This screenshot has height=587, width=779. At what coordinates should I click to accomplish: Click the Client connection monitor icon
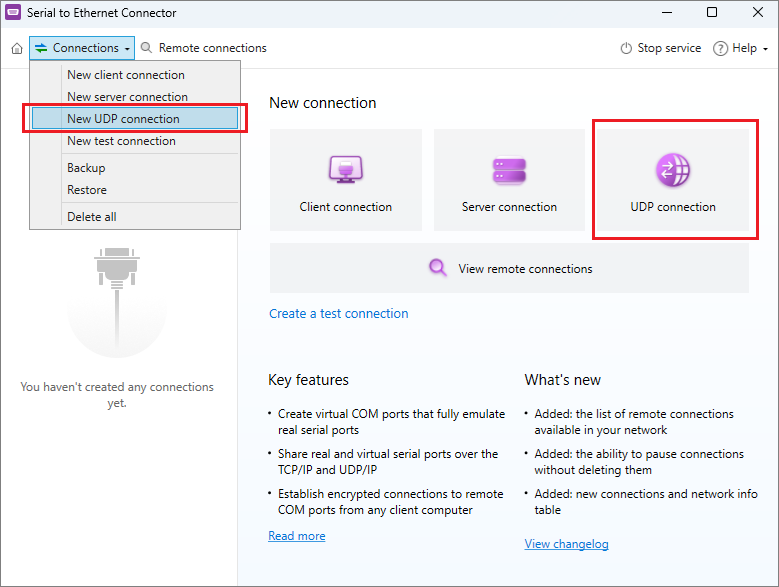(346, 169)
